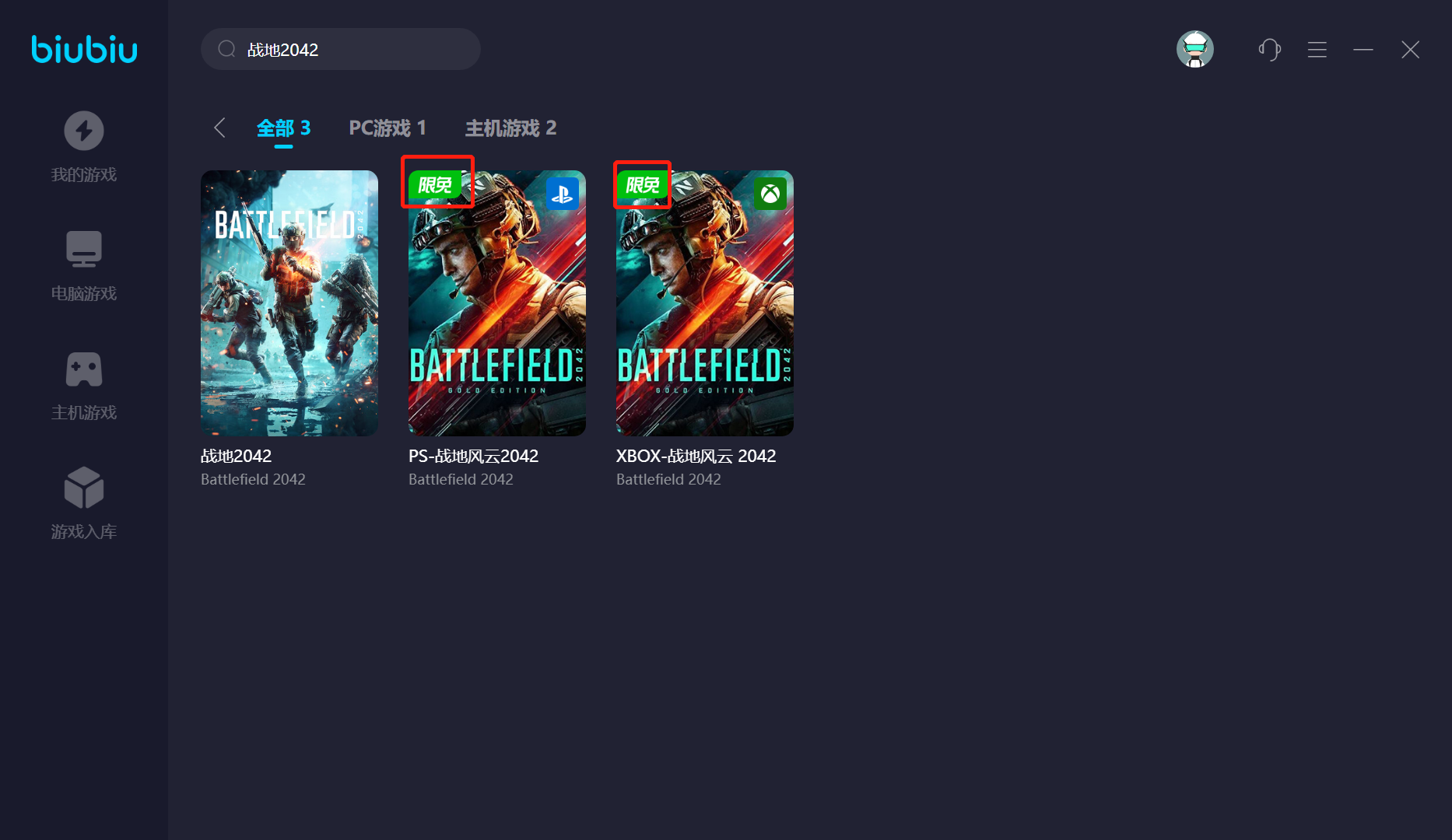This screenshot has width=1452, height=840.
Task: Go back with the left chevron
Action: pos(219,128)
